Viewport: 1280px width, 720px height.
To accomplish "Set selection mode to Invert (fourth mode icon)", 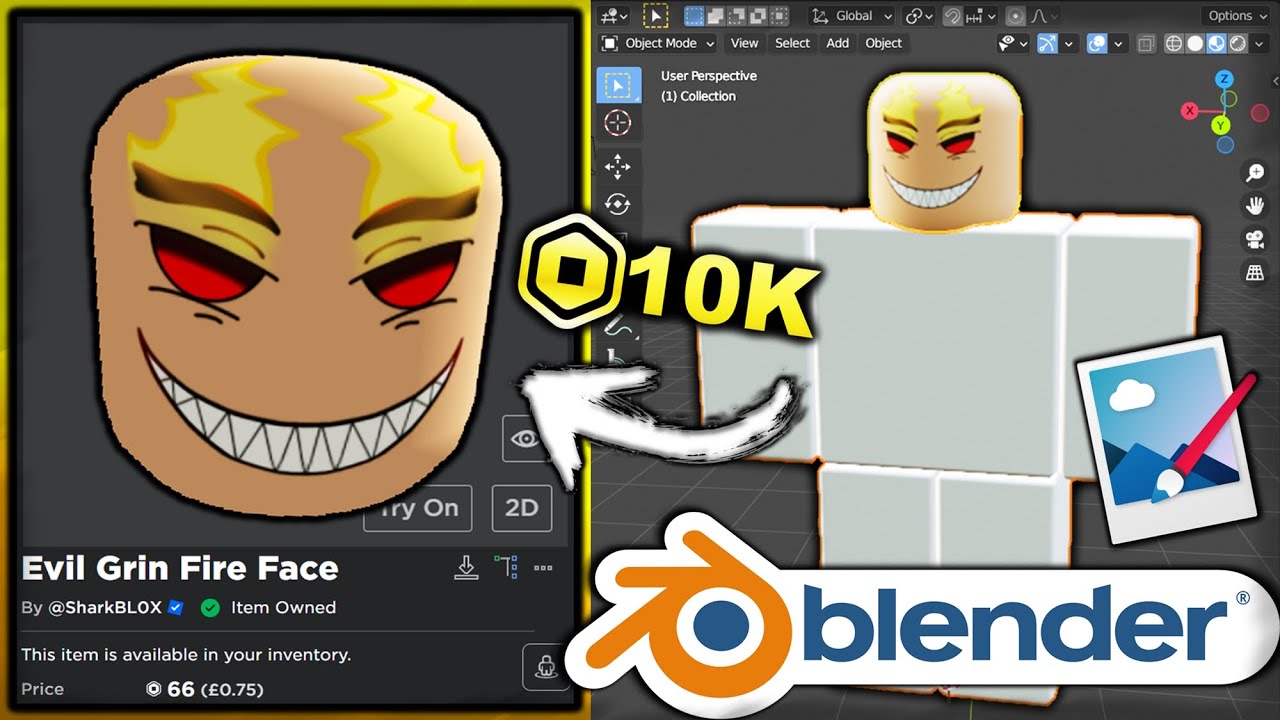I will coord(758,16).
